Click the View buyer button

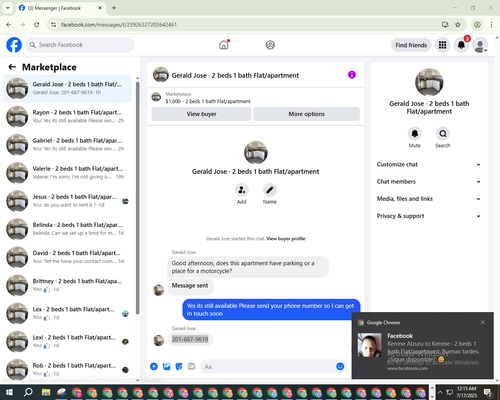click(201, 114)
